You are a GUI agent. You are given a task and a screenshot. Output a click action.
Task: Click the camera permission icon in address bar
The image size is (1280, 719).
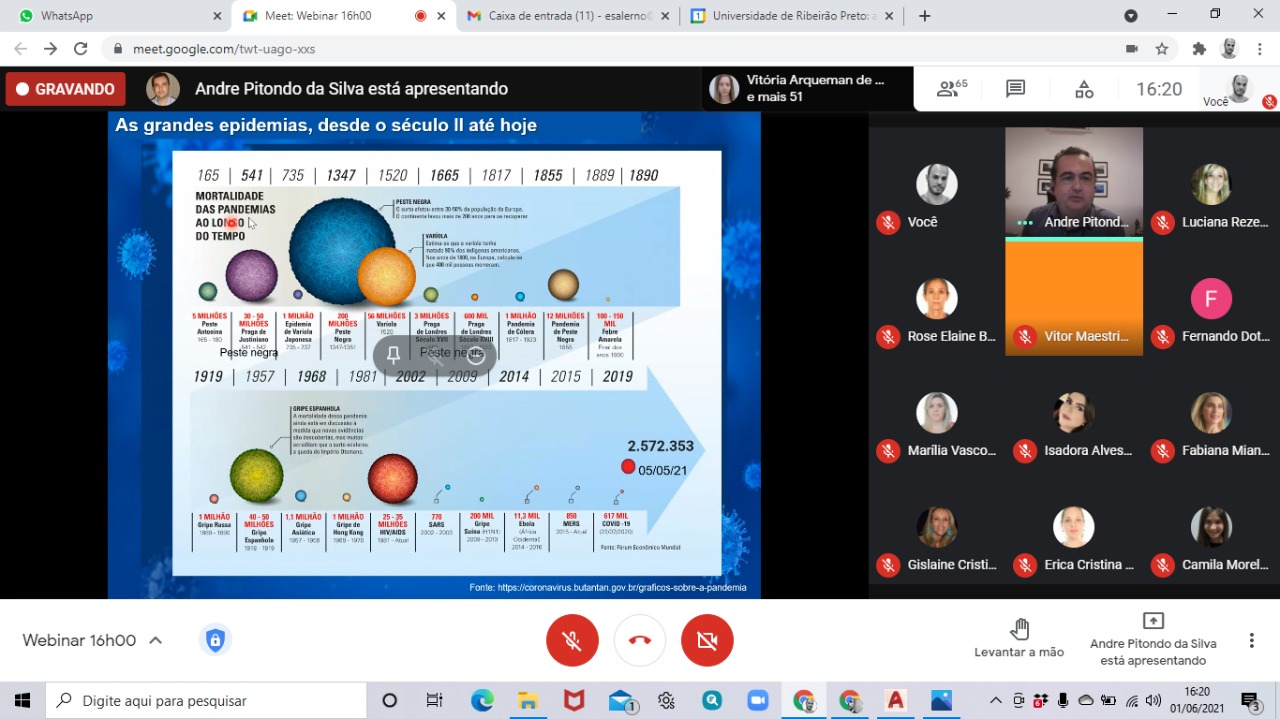click(x=1132, y=49)
